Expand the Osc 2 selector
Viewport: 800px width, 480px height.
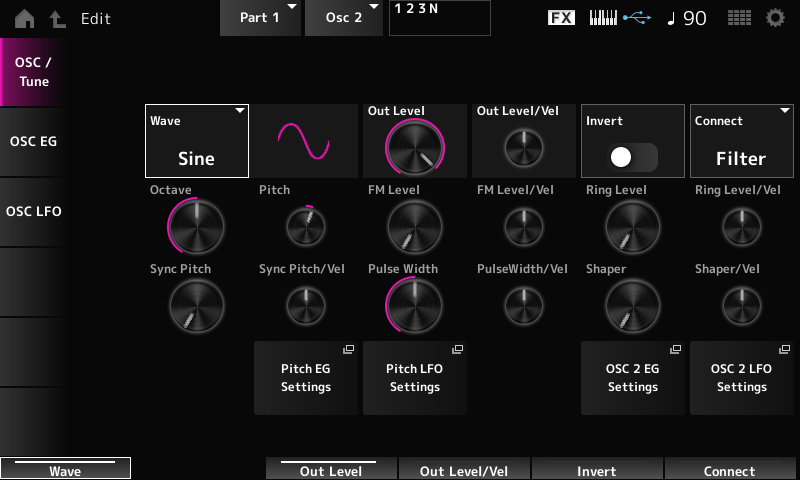pos(344,18)
